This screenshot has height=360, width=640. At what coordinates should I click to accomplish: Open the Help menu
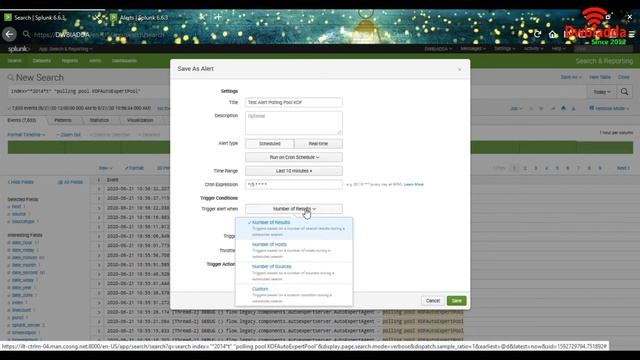558,49
